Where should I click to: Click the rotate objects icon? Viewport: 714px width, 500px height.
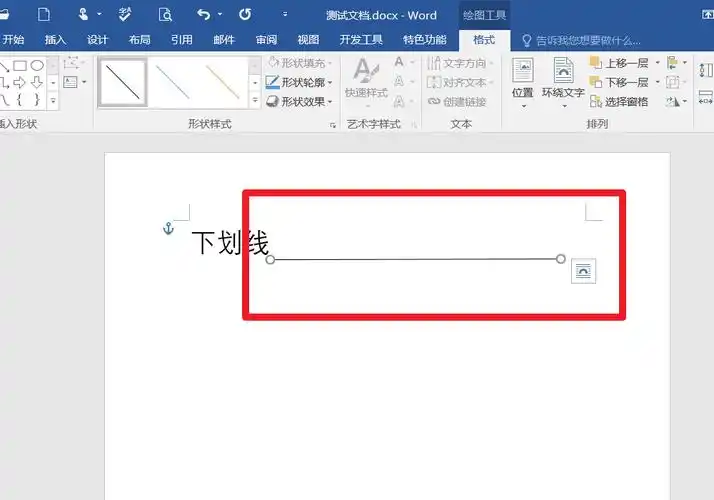pyautogui.click(x=676, y=102)
